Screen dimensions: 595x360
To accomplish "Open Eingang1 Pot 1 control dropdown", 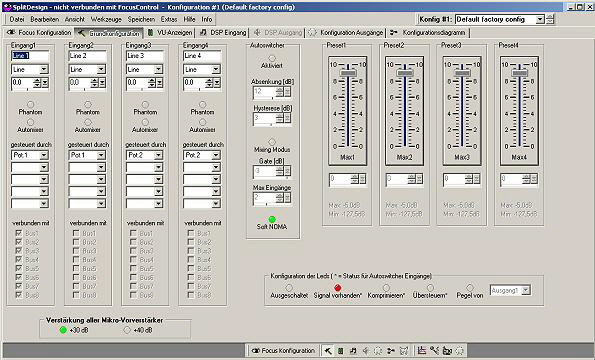I will click(x=44, y=155).
